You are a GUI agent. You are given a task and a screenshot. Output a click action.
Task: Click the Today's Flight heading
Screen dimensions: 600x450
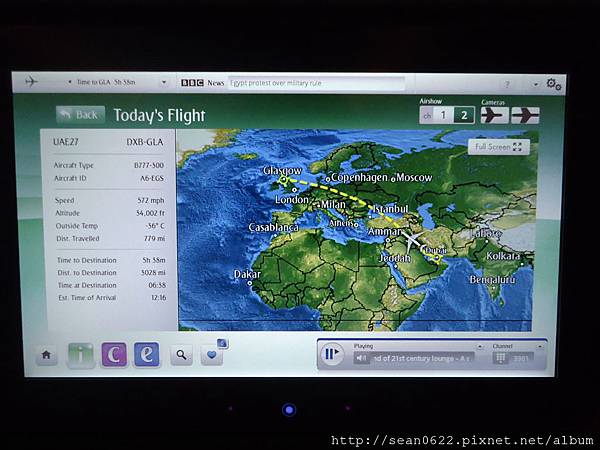tap(159, 116)
